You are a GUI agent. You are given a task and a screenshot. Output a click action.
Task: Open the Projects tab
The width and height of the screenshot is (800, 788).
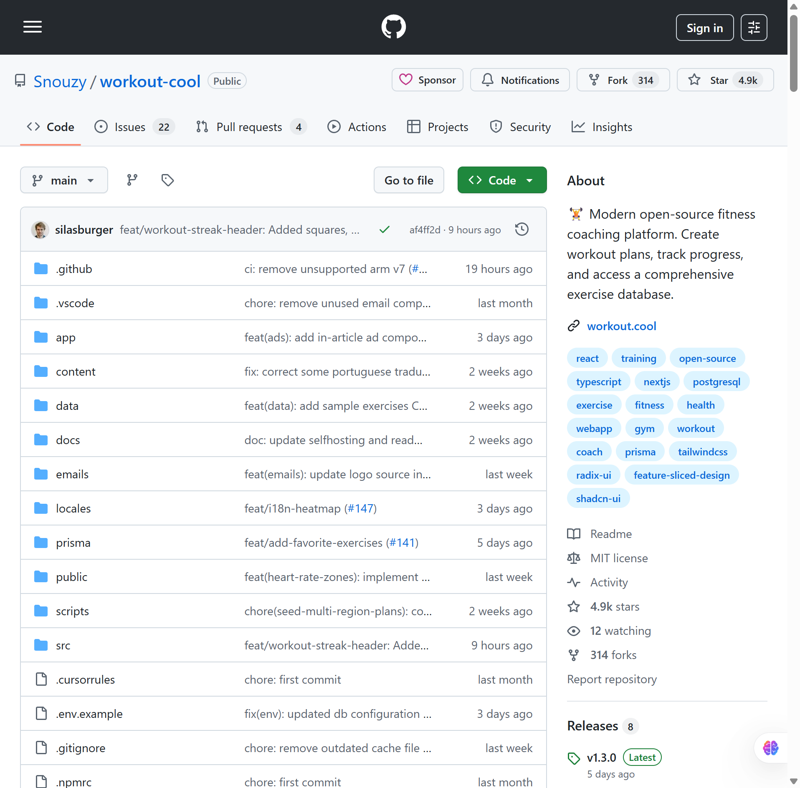(438, 127)
